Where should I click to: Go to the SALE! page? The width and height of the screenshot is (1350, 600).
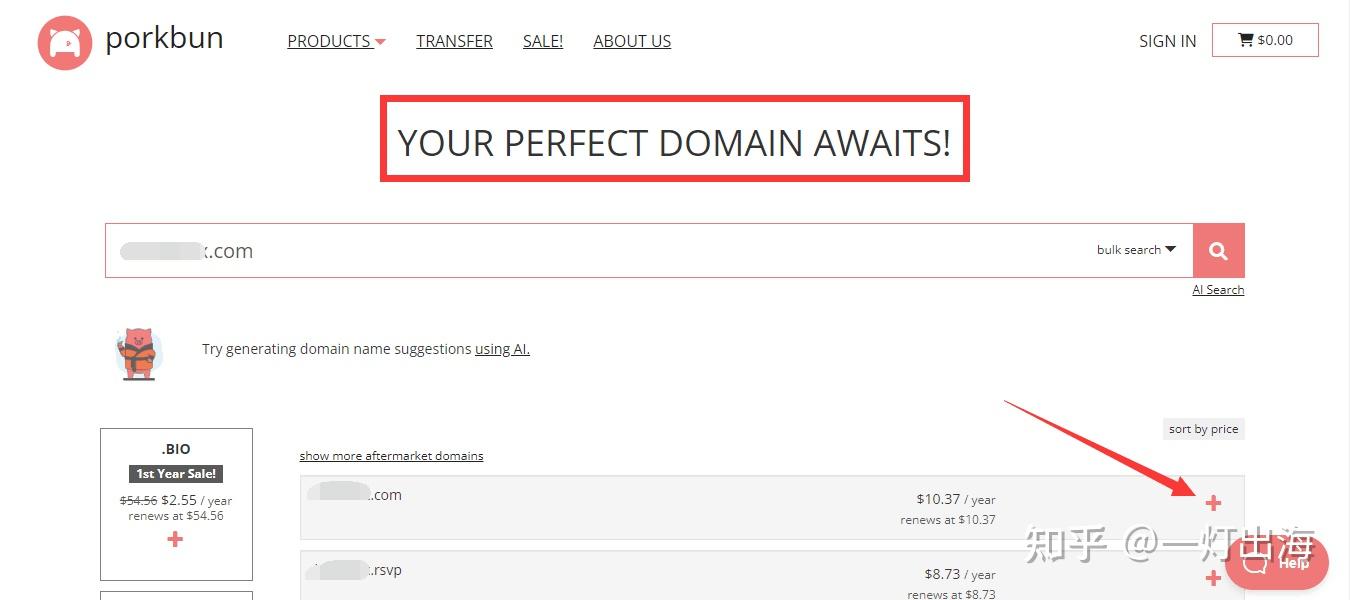(x=543, y=41)
